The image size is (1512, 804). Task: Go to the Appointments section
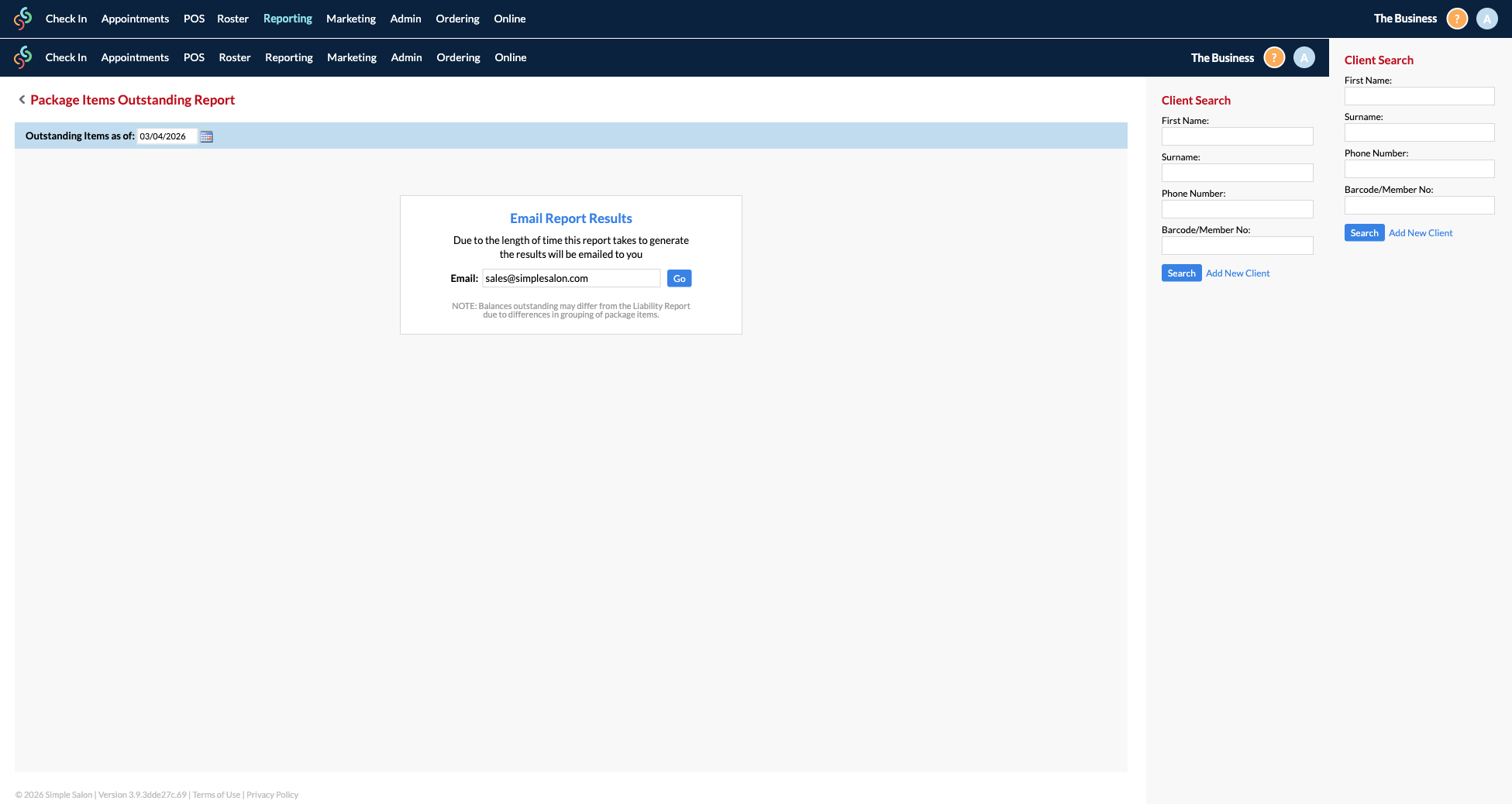coord(135,19)
